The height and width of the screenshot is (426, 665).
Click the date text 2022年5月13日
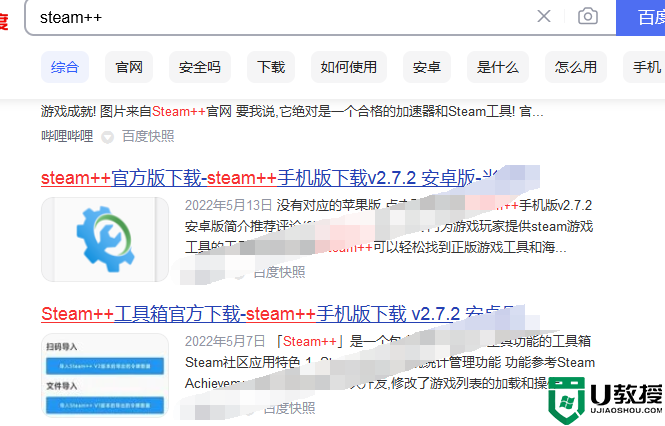click(228, 205)
